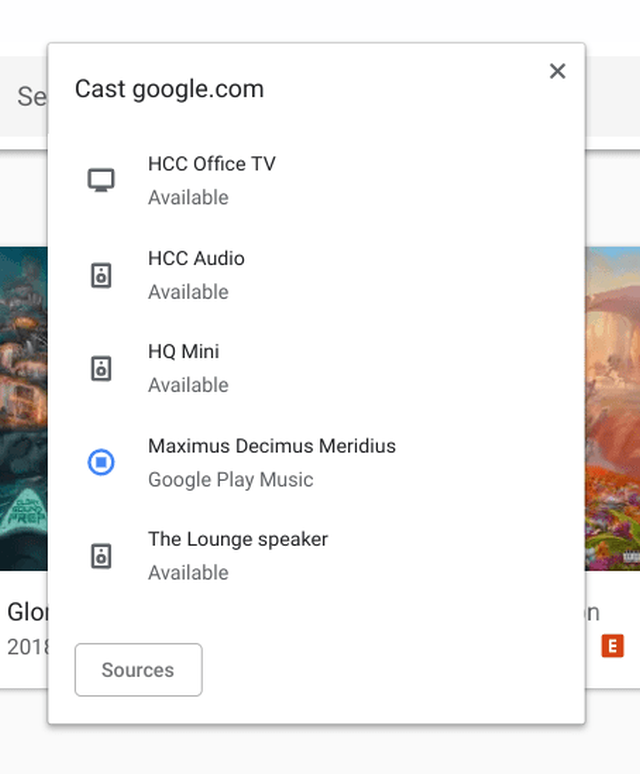Select HCC Office TV device name

pyautogui.click(x=212, y=164)
